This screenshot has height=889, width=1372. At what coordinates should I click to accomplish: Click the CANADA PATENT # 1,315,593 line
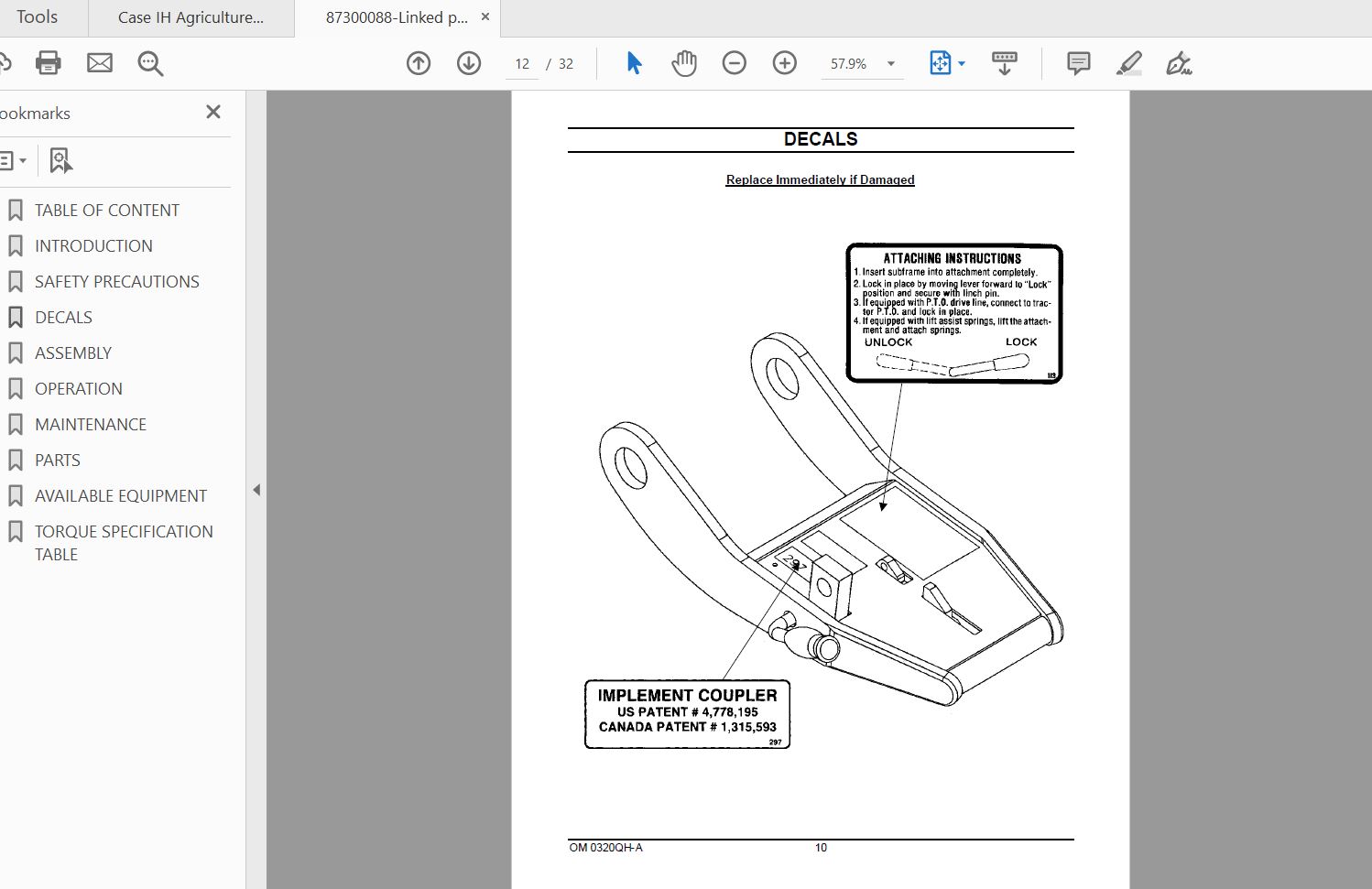click(x=688, y=727)
